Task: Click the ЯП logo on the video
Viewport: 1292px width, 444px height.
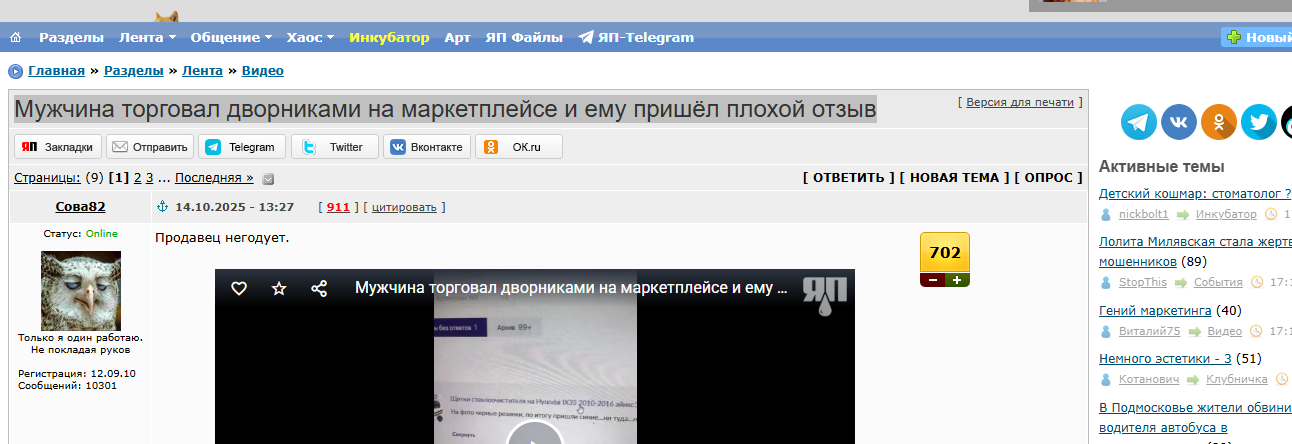Action: 826,295
